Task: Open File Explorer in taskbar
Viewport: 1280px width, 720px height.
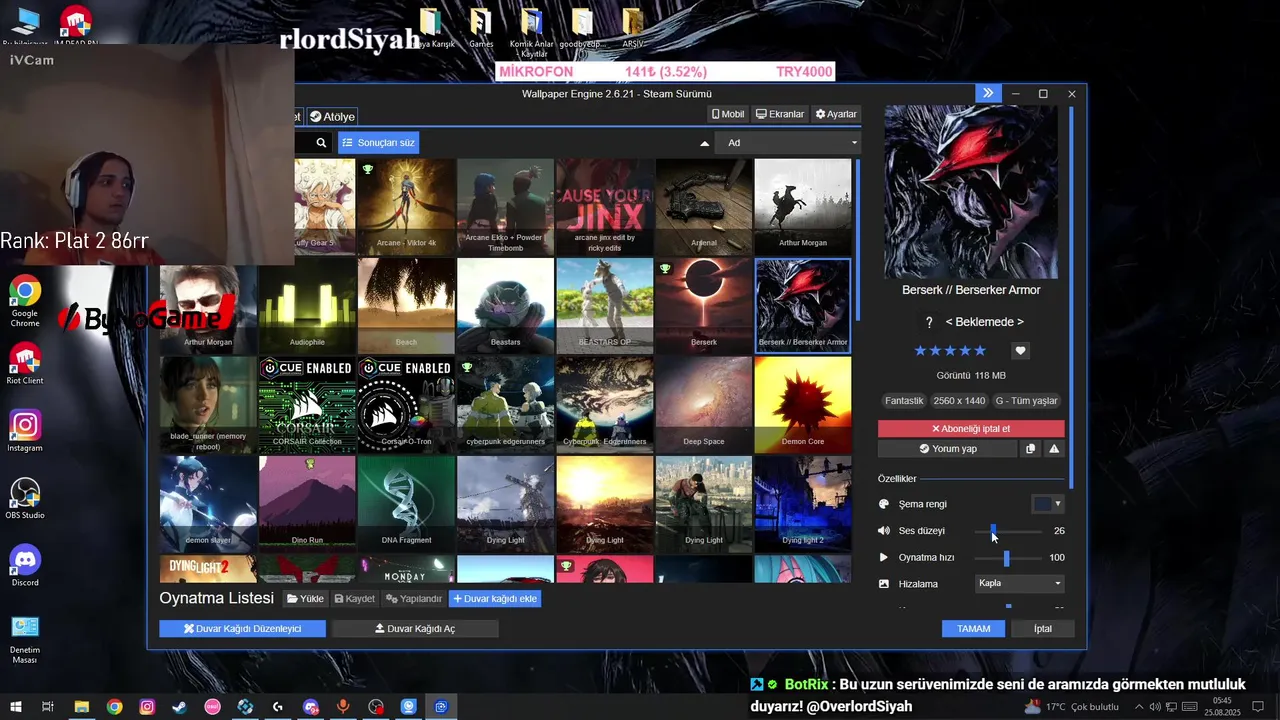Action: pyautogui.click(x=82, y=707)
